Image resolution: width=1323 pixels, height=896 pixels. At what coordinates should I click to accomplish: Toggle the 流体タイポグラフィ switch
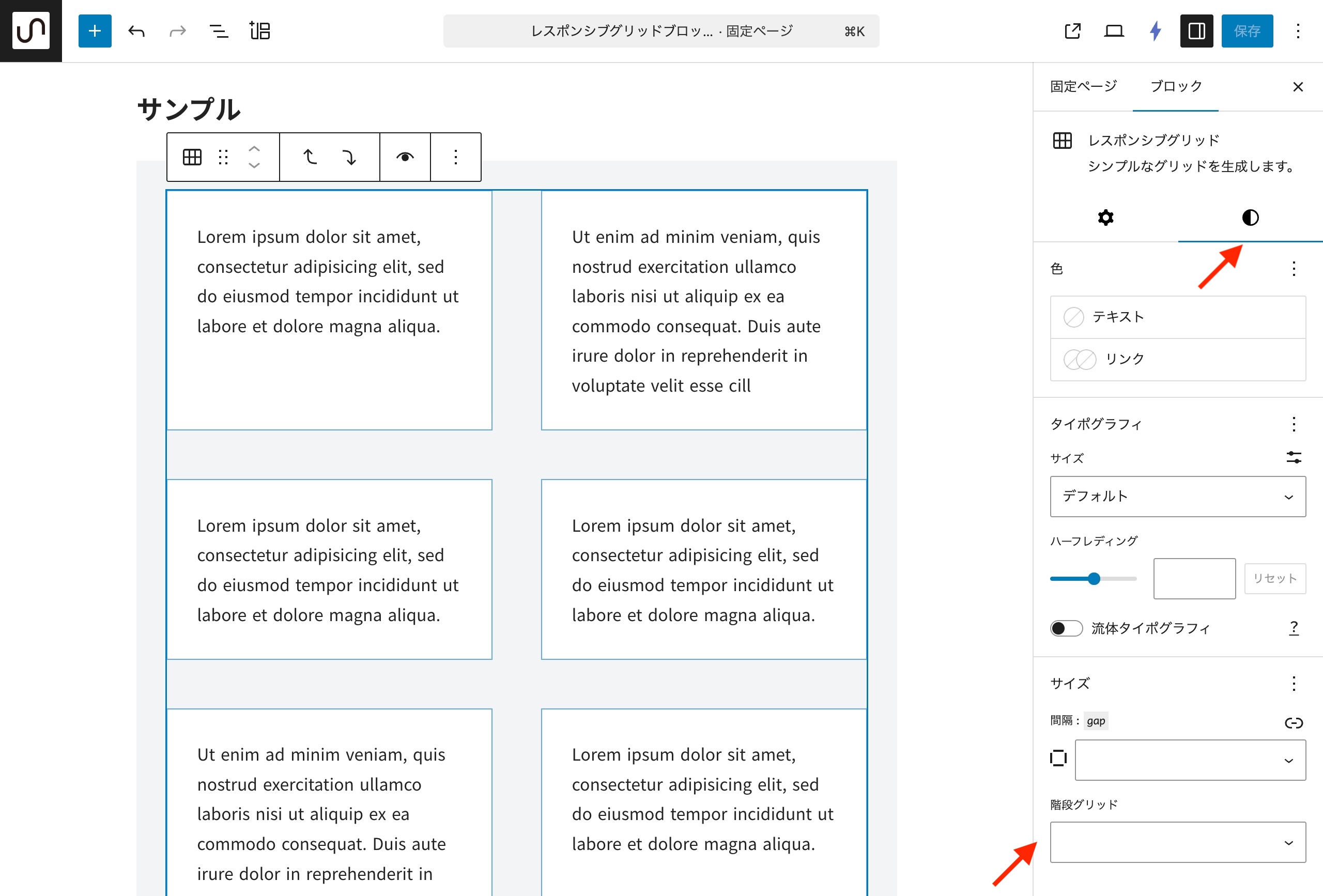[1066, 628]
